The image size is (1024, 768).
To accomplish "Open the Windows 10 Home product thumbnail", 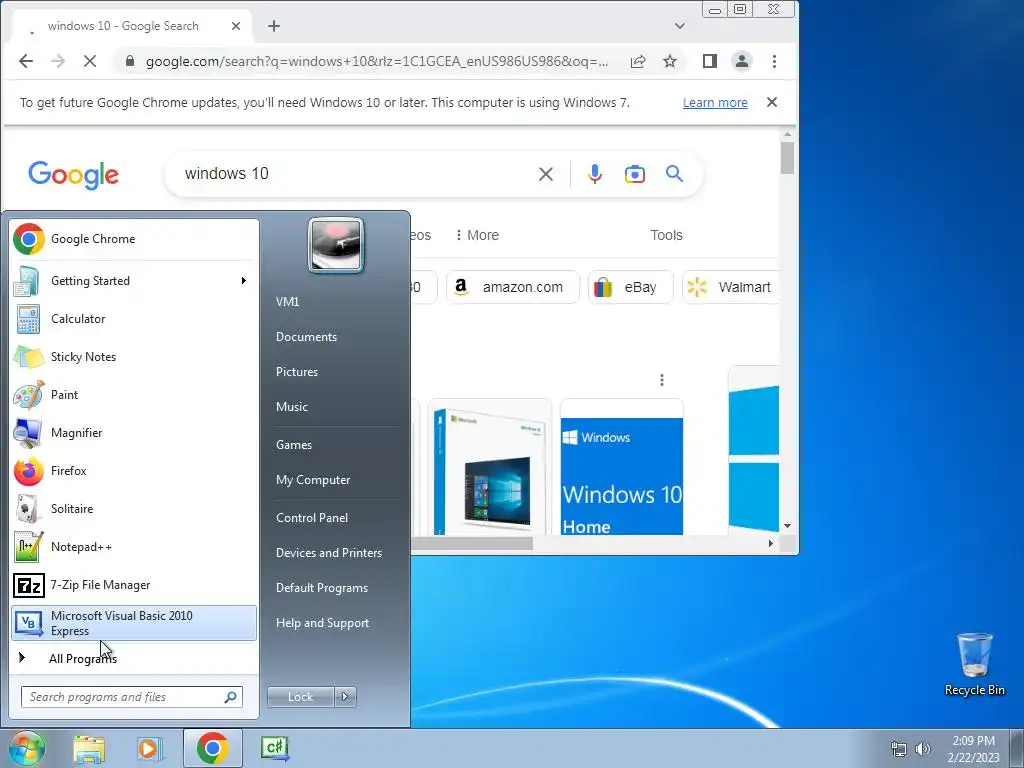I will 622,467.
